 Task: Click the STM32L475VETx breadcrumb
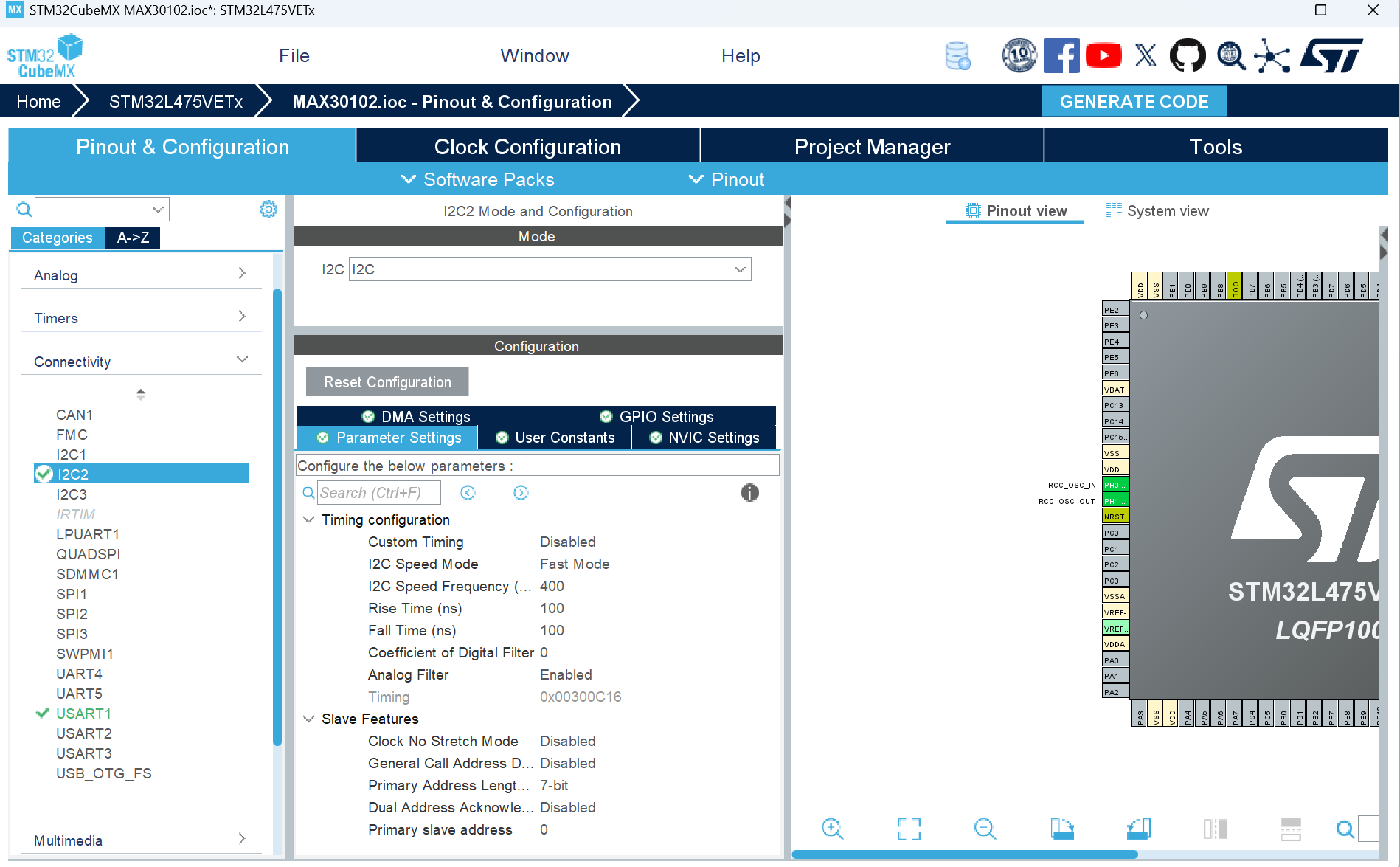tap(176, 102)
